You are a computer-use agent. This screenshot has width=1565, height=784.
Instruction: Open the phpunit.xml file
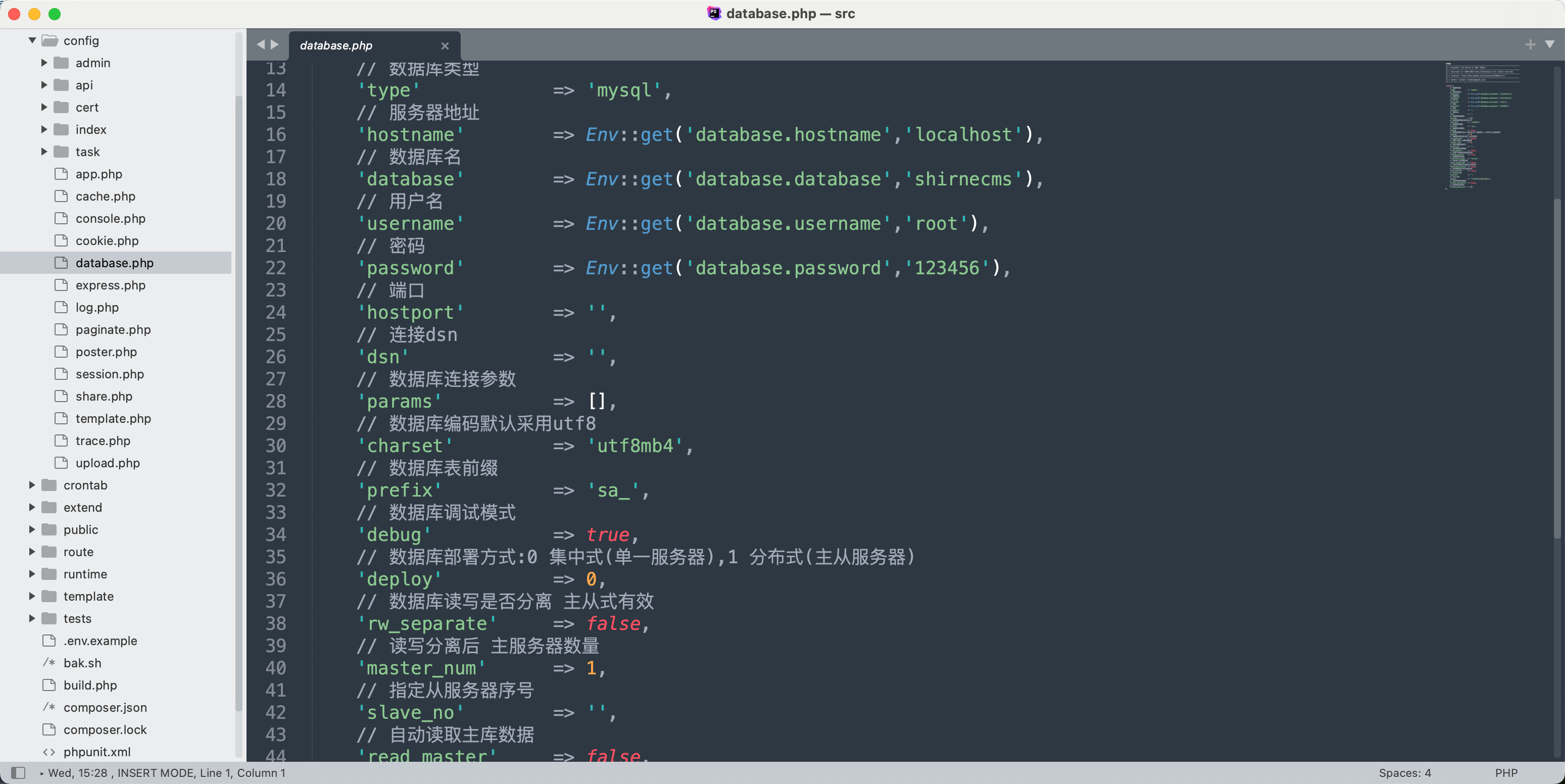coord(96,752)
